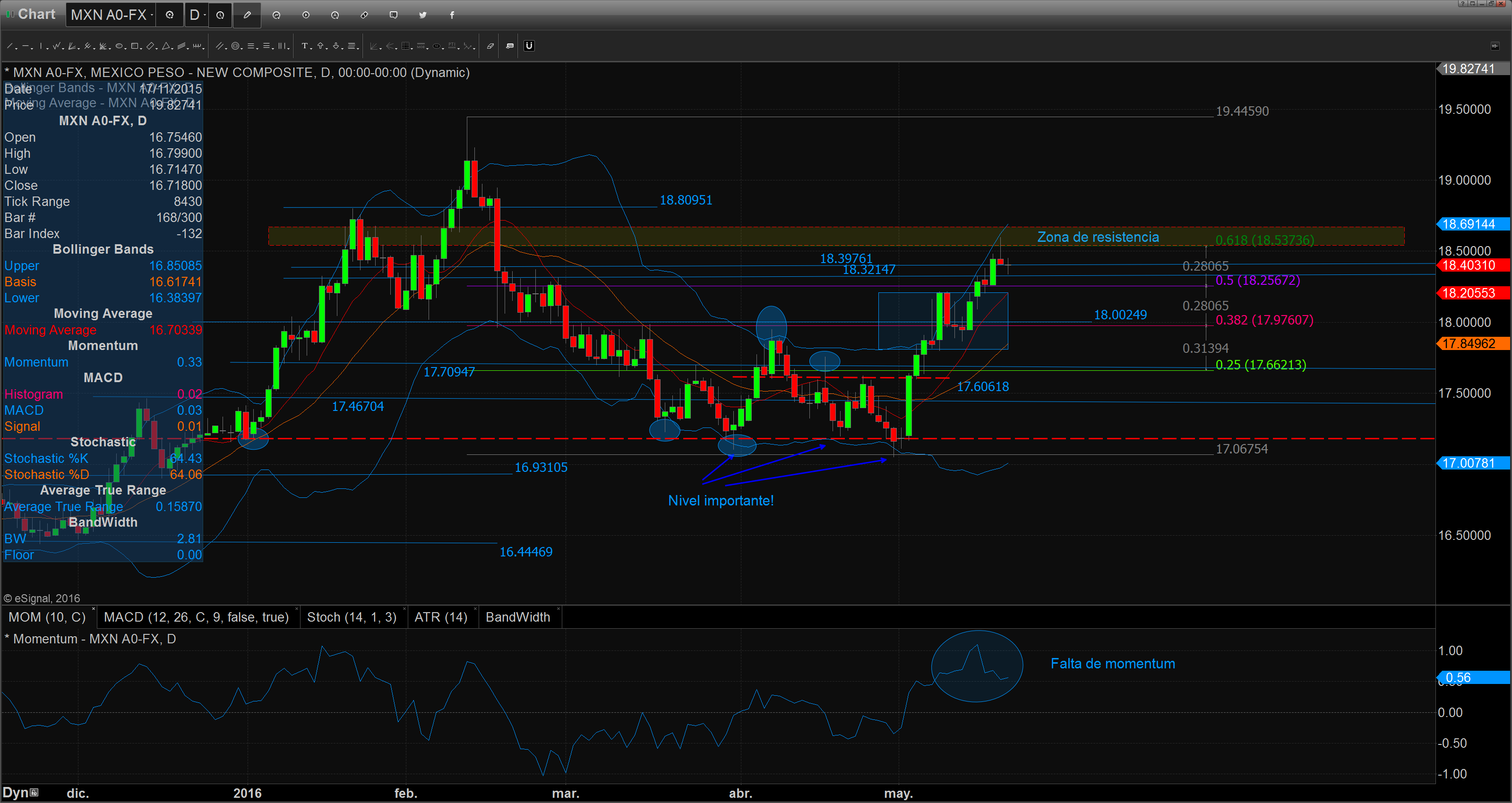Click the 18.40310 red price marker
Screen dimensions: 1512x803
point(1473,265)
